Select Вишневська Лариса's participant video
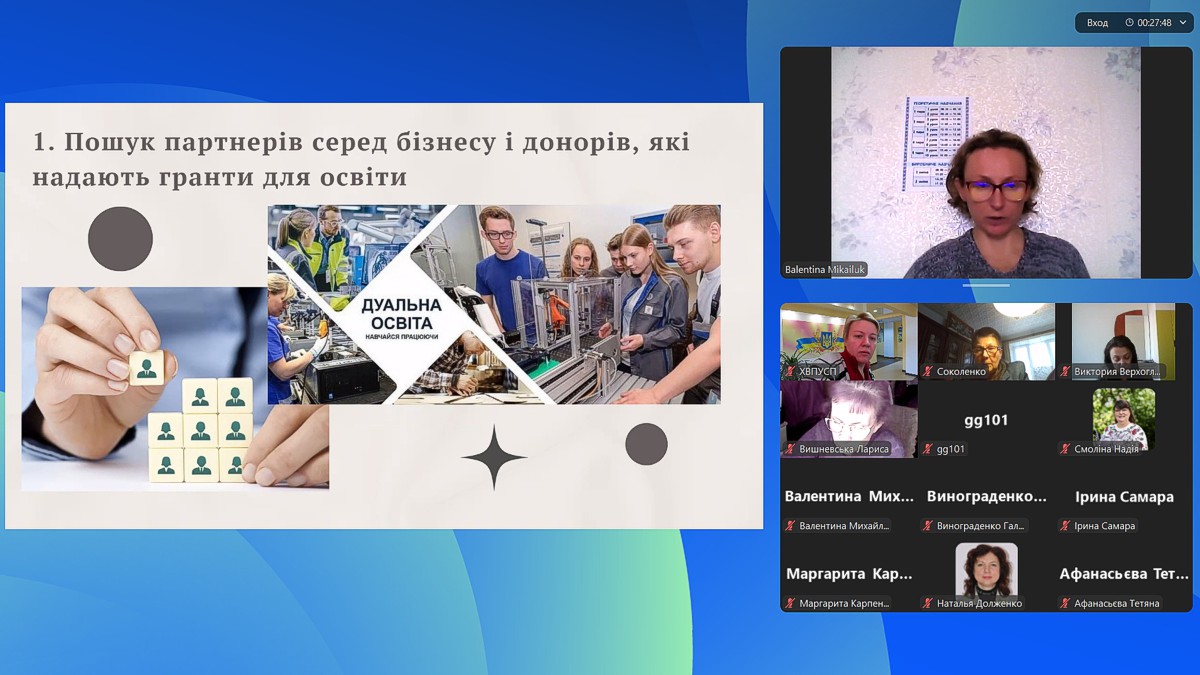The image size is (1200, 675). click(x=849, y=419)
